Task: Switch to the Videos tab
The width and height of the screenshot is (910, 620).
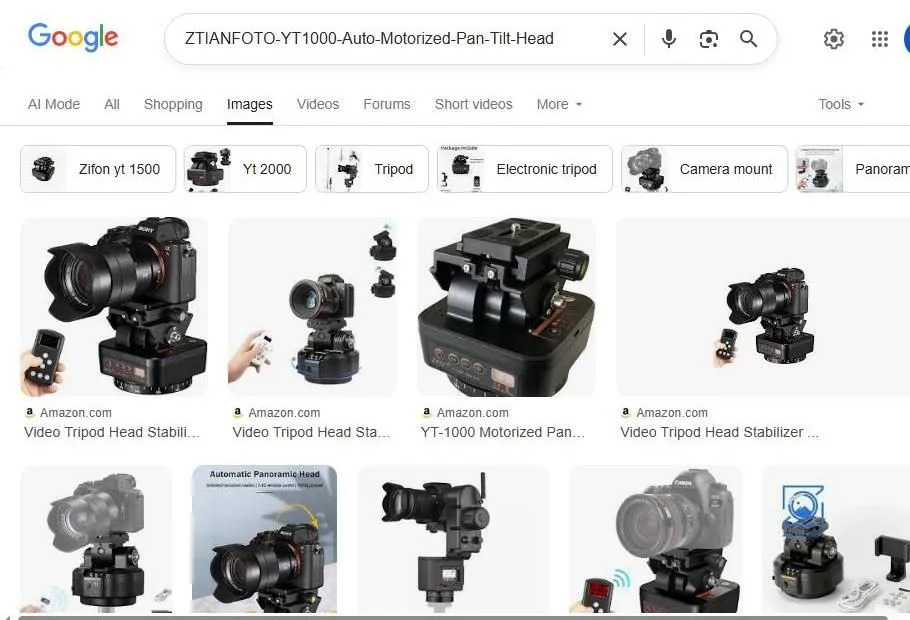Action: (x=317, y=104)
